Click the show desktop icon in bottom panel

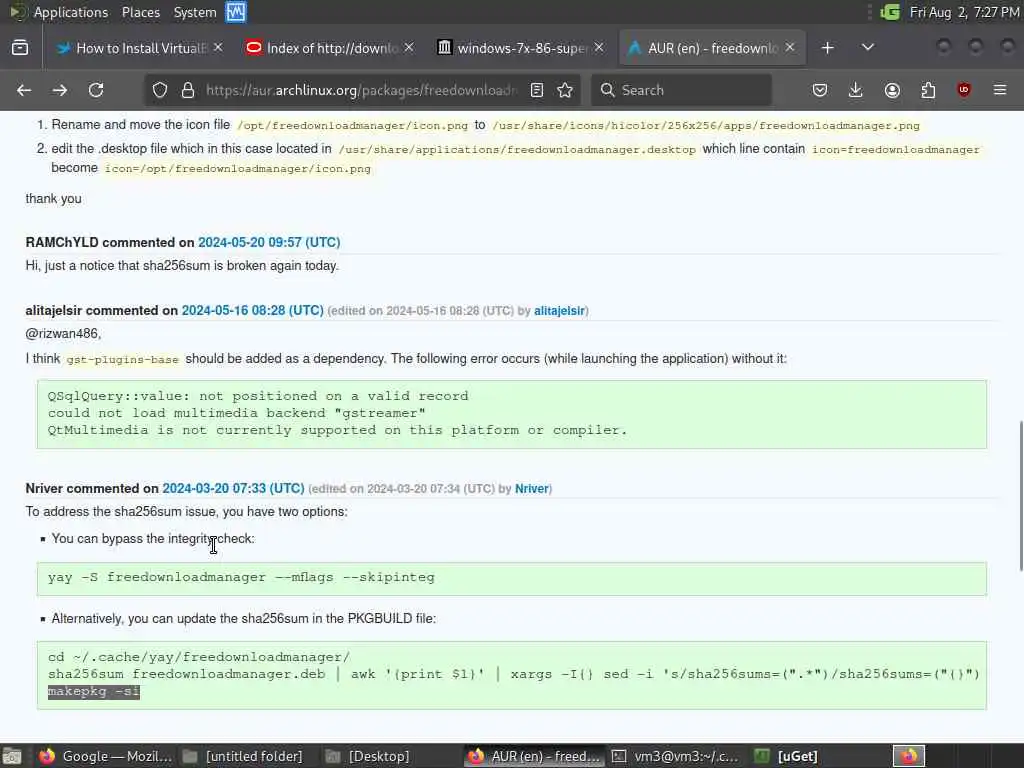click(12, 756)
